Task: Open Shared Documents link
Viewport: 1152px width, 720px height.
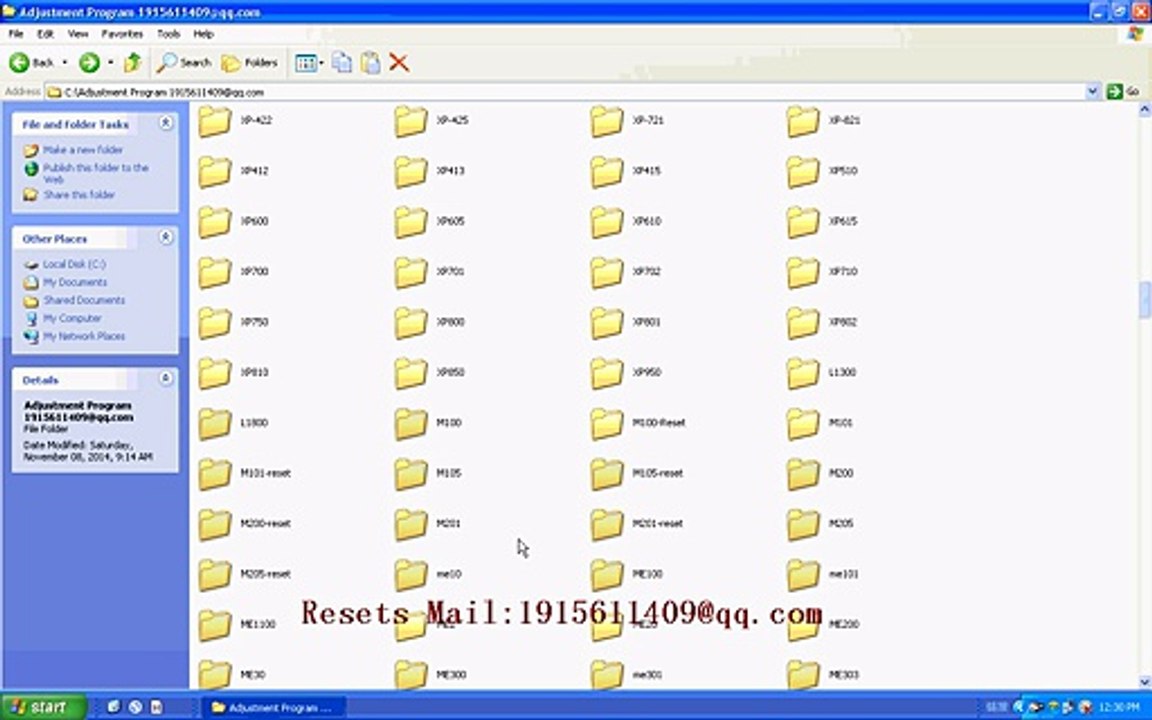Action: click(84, 300)
